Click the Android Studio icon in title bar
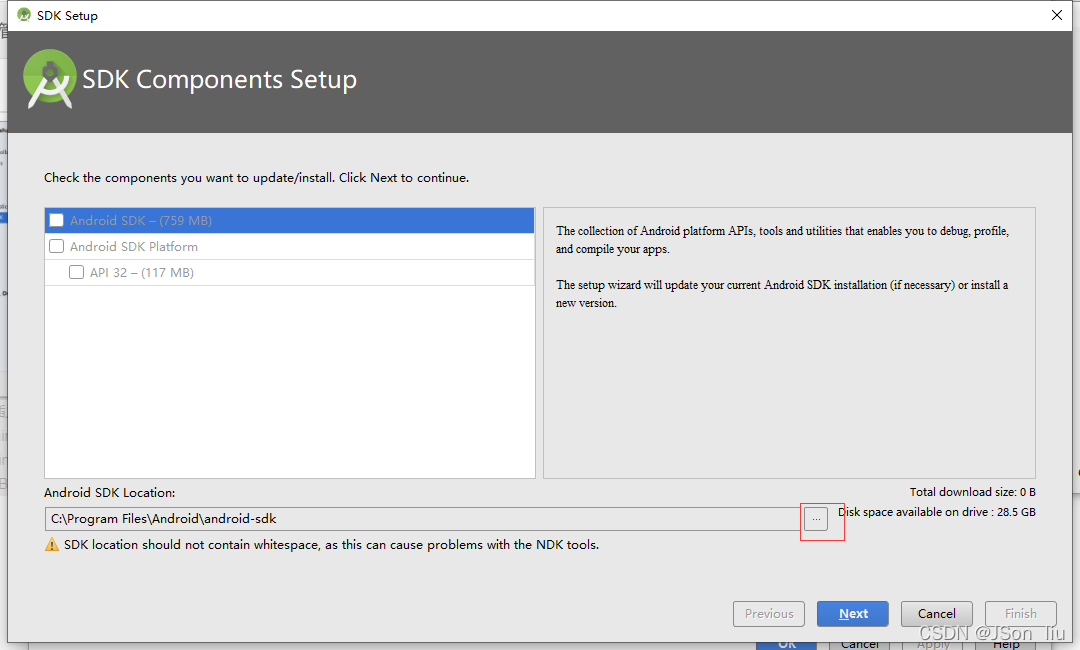Screen dimensions: 1080x650 point(24,14)
